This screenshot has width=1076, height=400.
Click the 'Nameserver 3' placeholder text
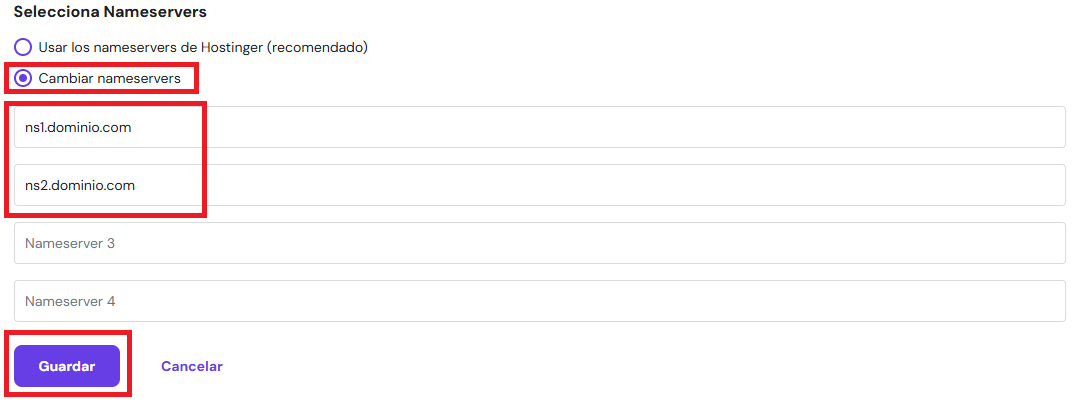click(70, 243)
